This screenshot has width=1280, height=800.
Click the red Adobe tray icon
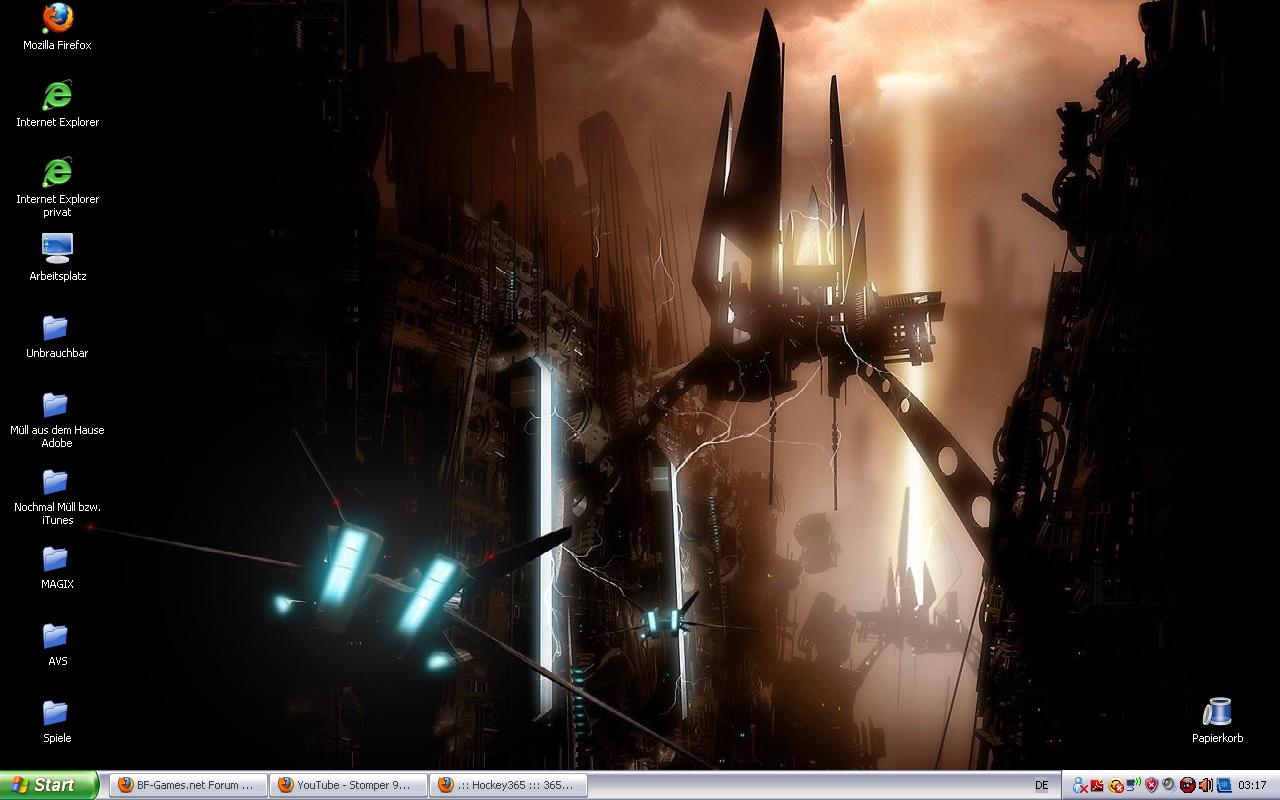coord(1097,785)
